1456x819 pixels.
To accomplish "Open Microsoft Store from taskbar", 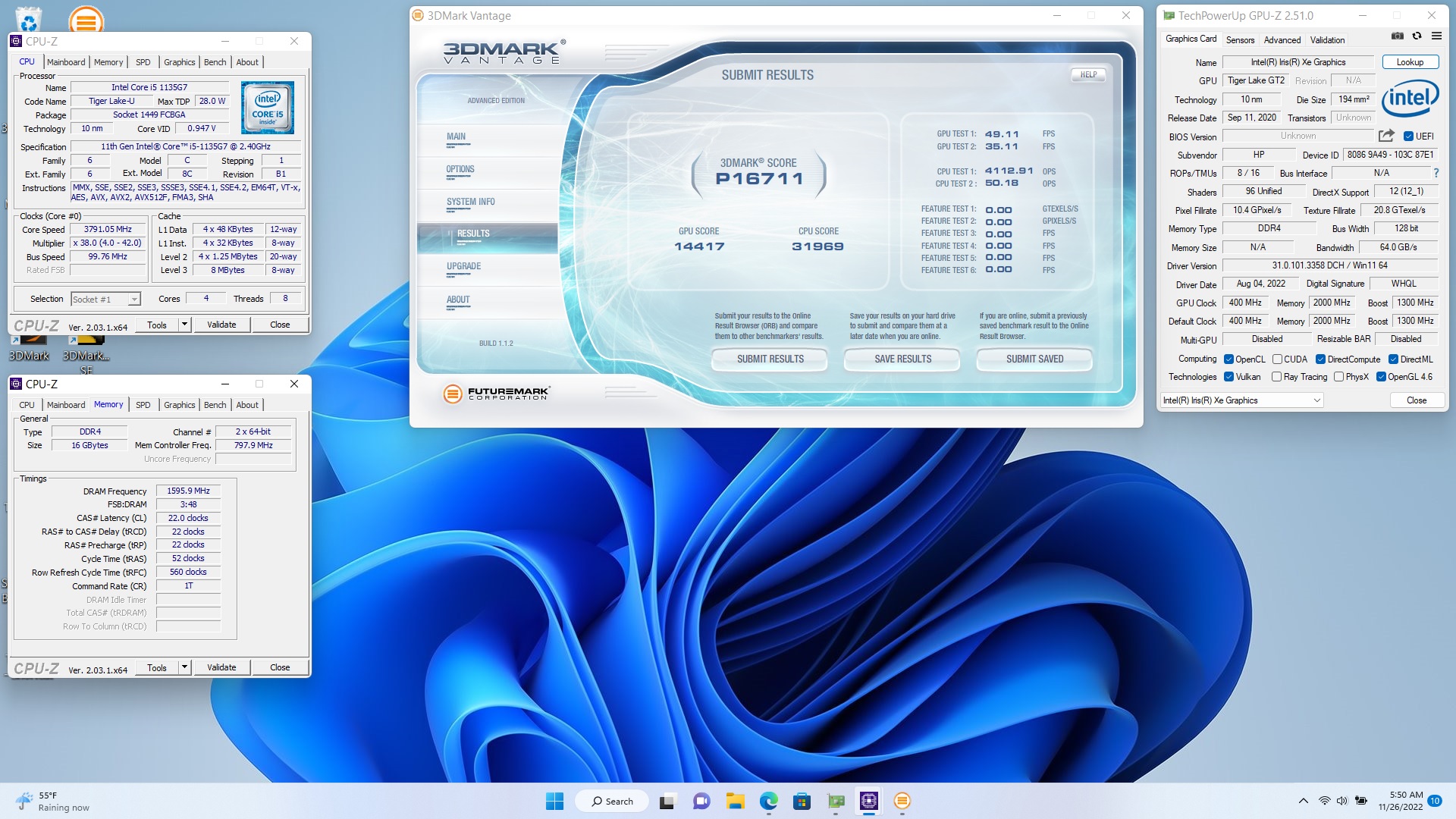I will coord(802,801).
